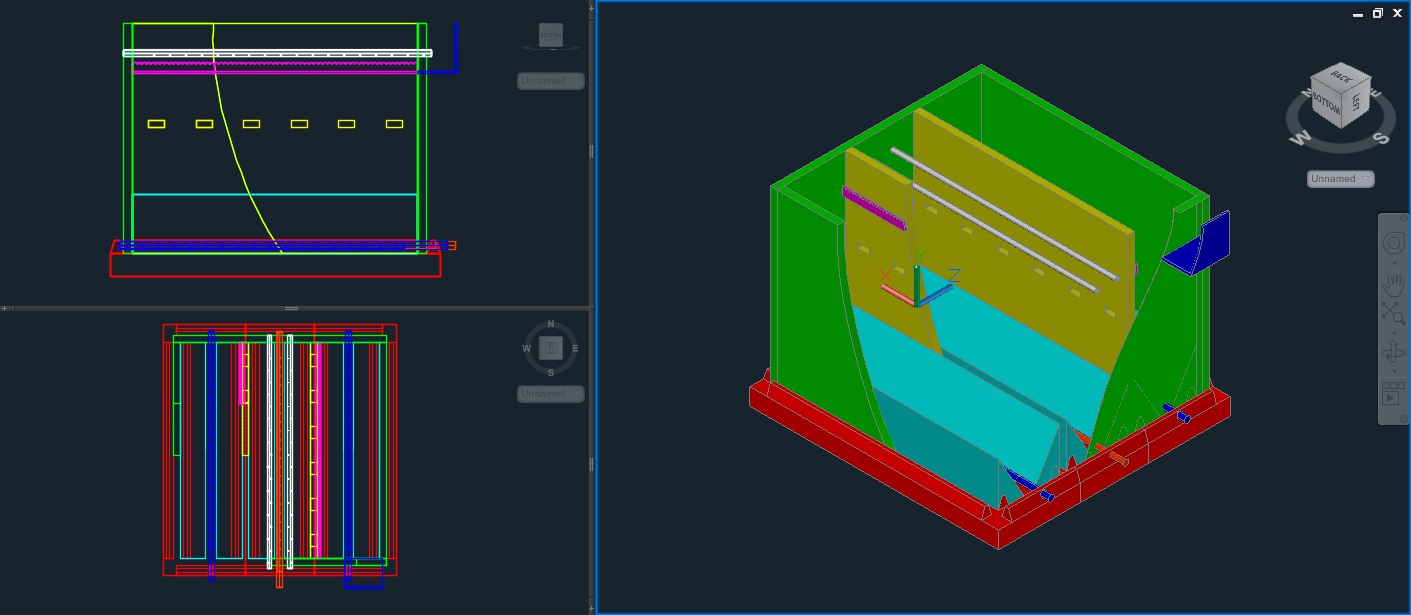Viewport: 1411px width, 615px height.
Task: Activate the Pan hand tool
Action: coord(1394,286)
